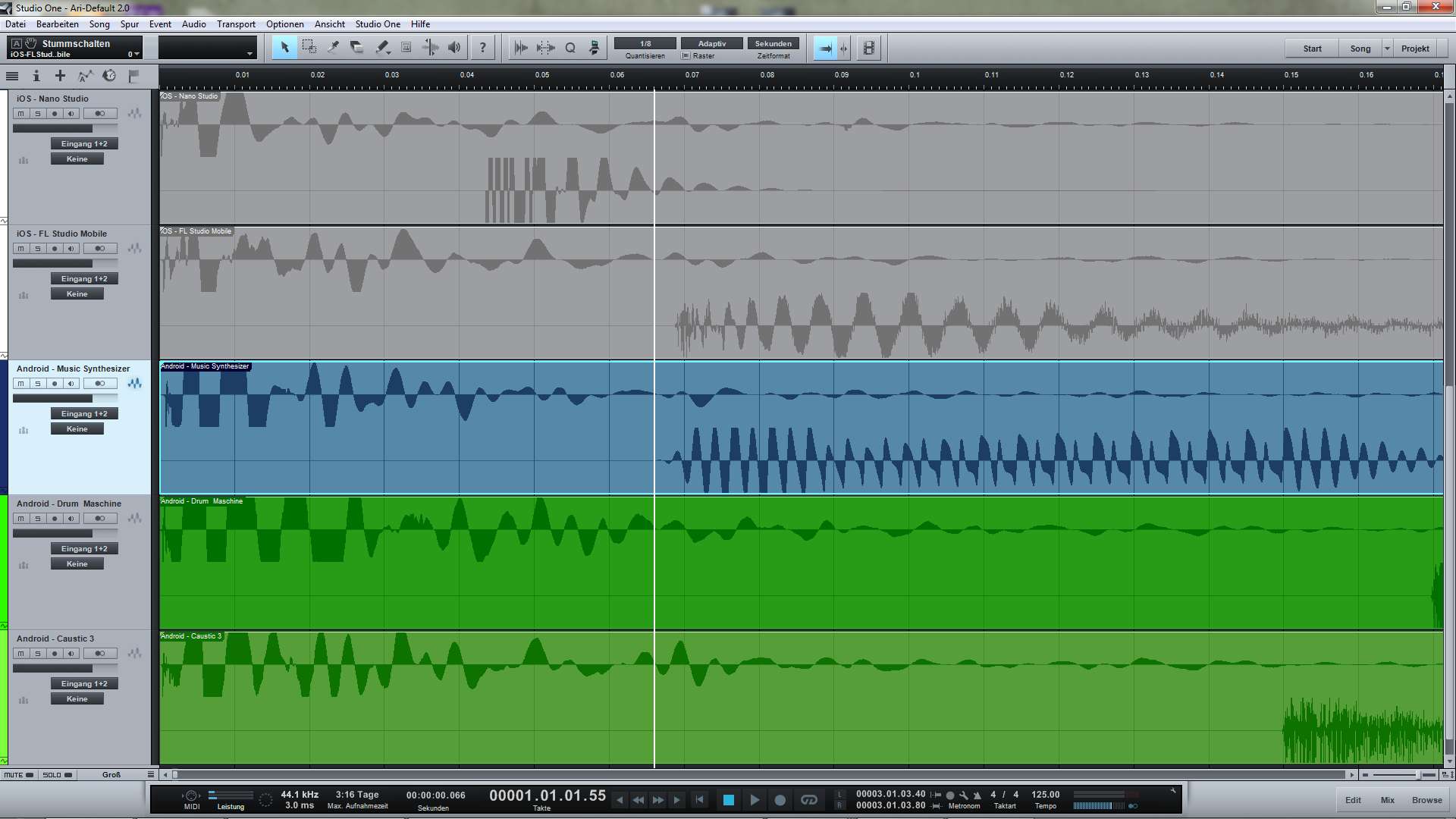This screenshot has width=1456, height=819.
Task: Select the Listen speaker tool
Action: point(454,48)
